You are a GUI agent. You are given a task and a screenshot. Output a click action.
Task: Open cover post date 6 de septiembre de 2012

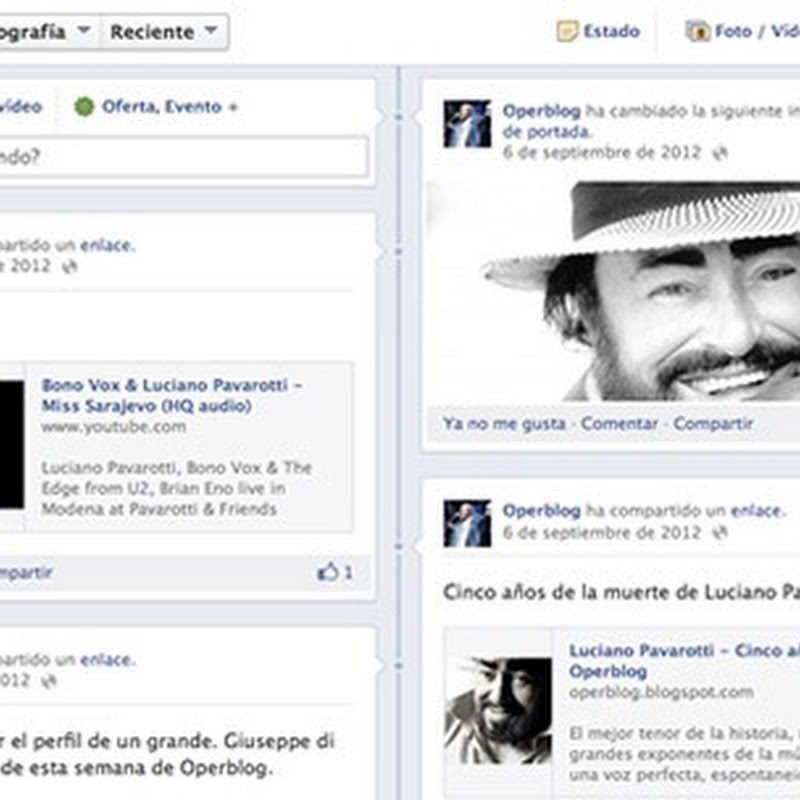click(x=602, y=153)
